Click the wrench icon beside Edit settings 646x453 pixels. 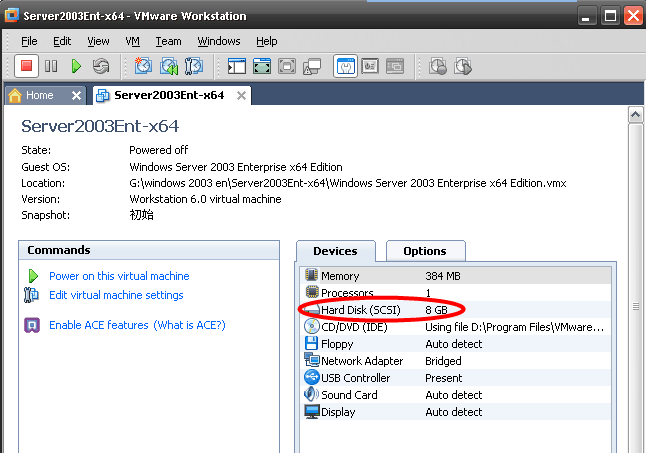pyautogui.click(x=31, y=295)
